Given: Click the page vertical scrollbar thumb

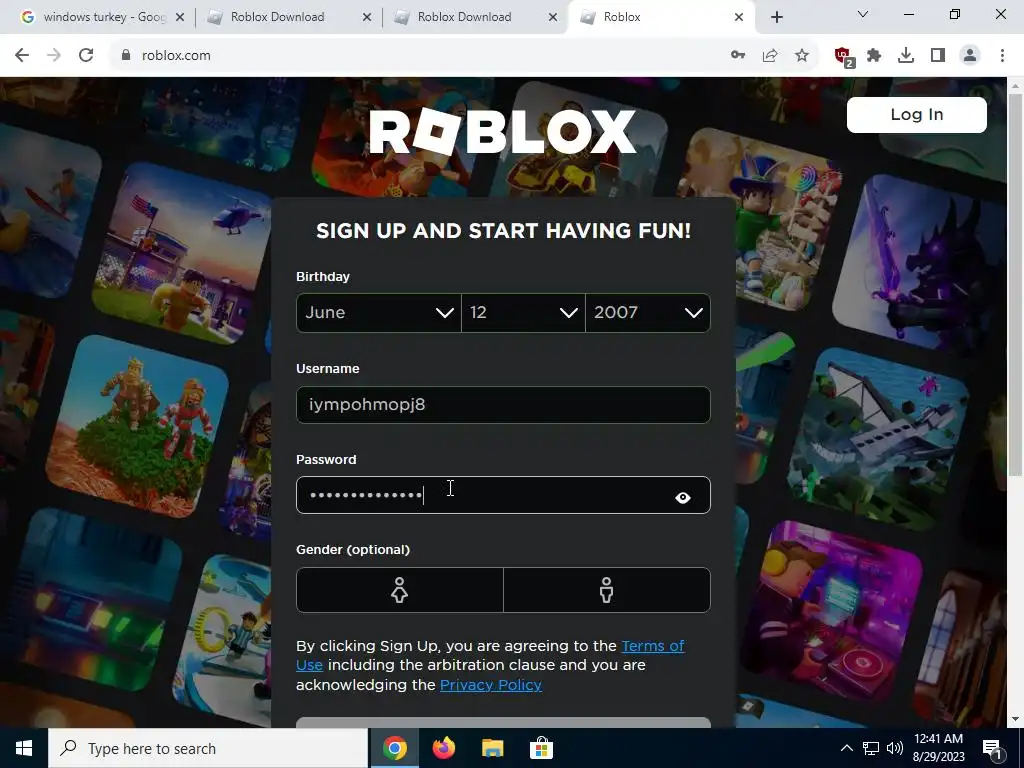Looking at the screenshot, I should (1016, 284).
